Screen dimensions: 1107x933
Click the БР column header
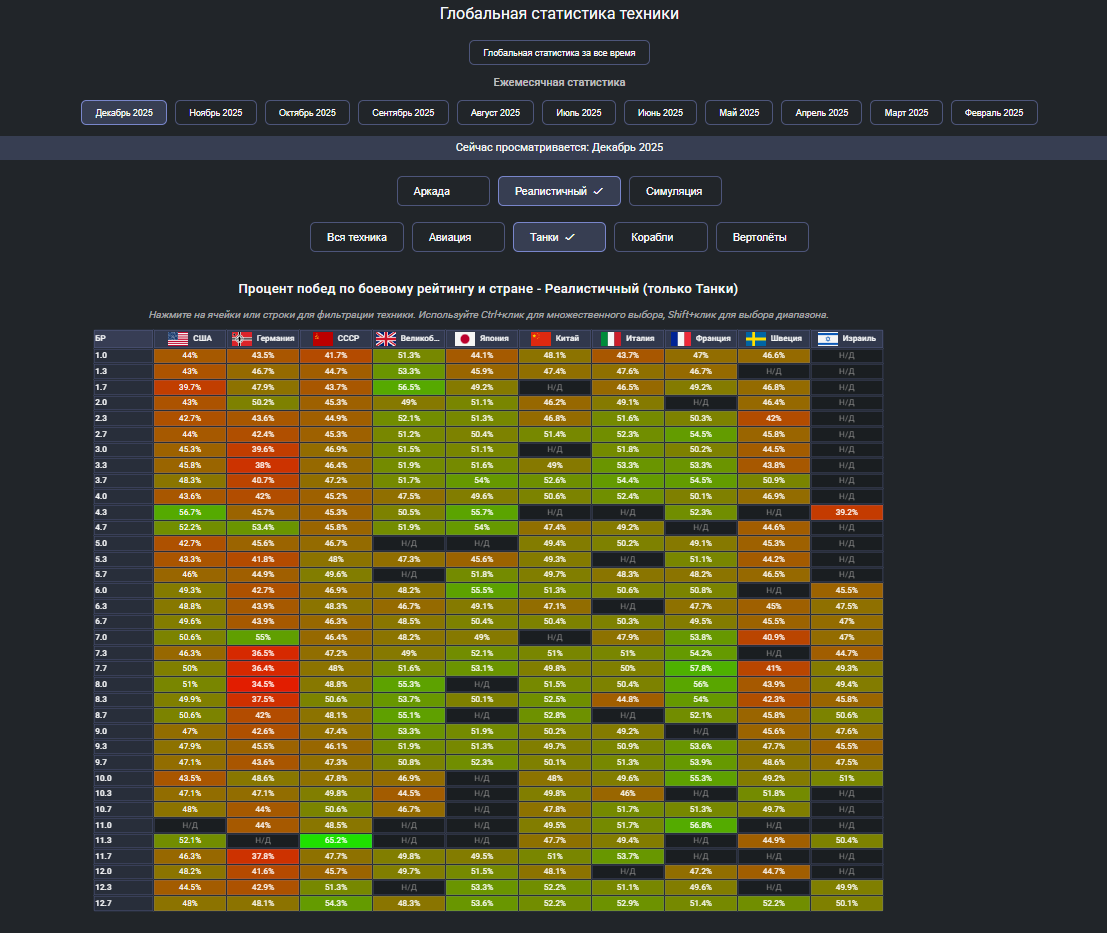124,339
